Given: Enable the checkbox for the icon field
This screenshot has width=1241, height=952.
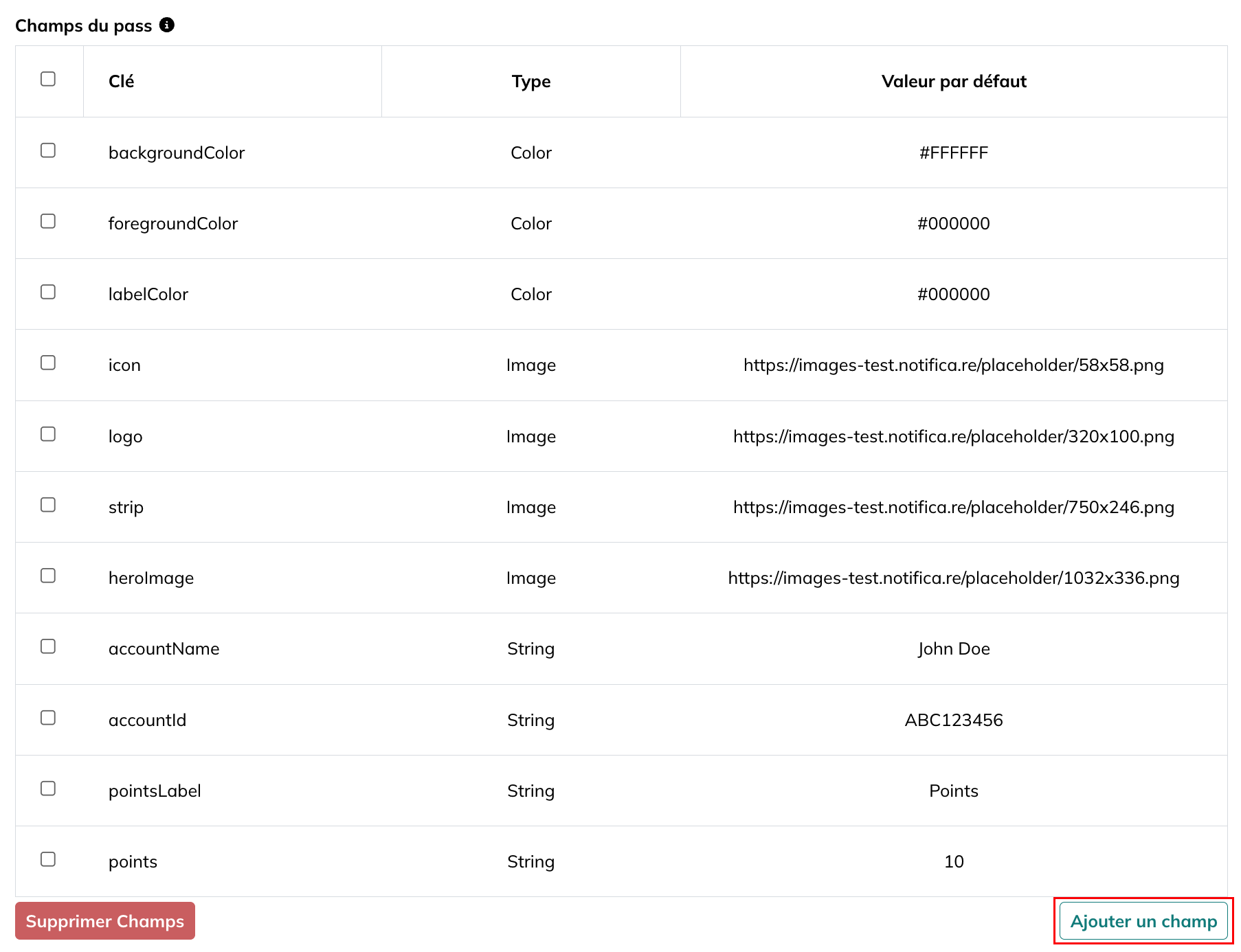Looking at the screenshot, I should point(48,363).
